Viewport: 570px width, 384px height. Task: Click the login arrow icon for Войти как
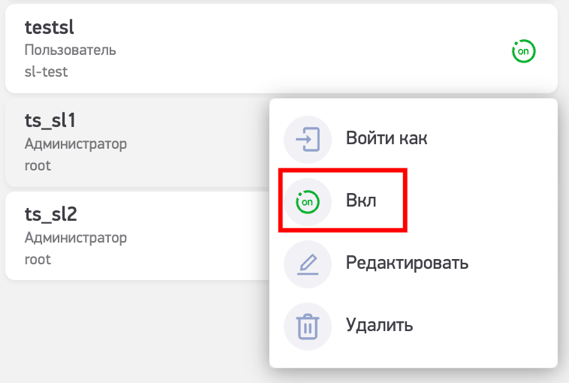point(308,139)
